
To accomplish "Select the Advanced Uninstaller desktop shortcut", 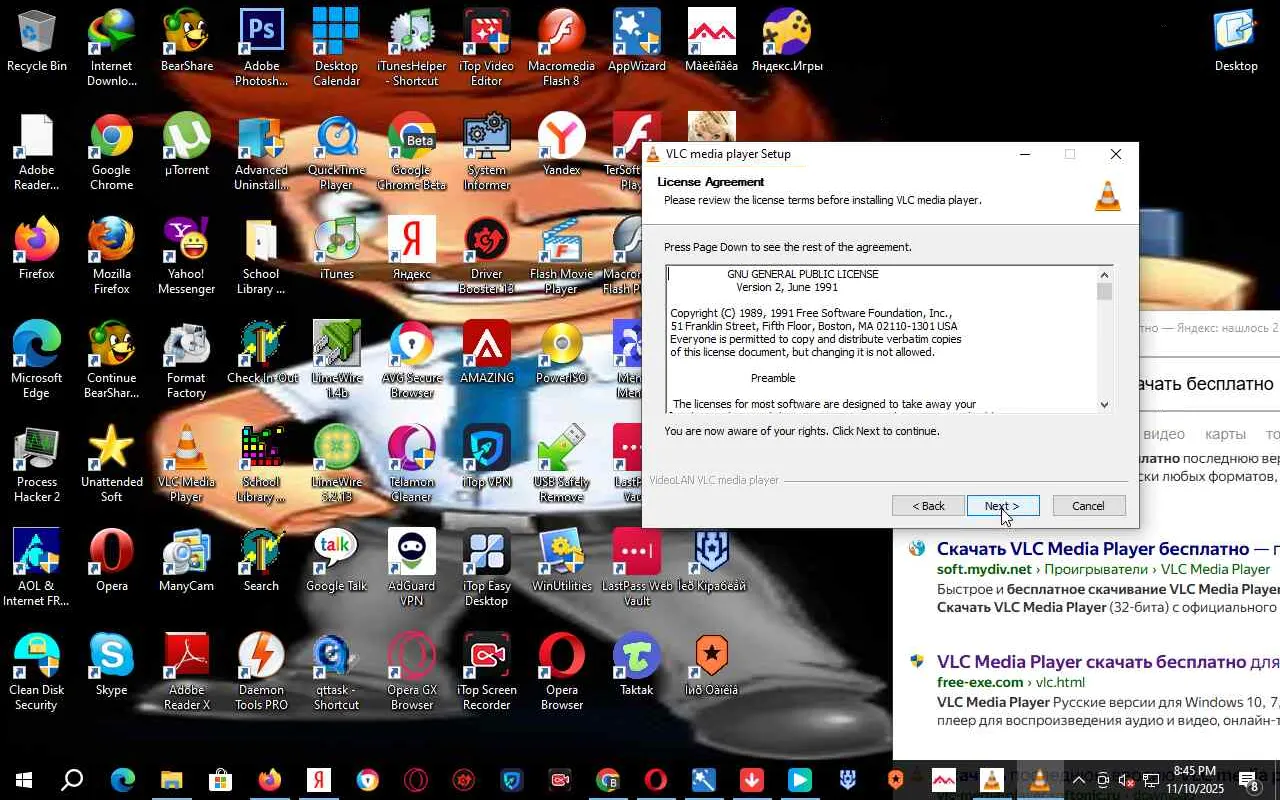I will tap(262, 152).
